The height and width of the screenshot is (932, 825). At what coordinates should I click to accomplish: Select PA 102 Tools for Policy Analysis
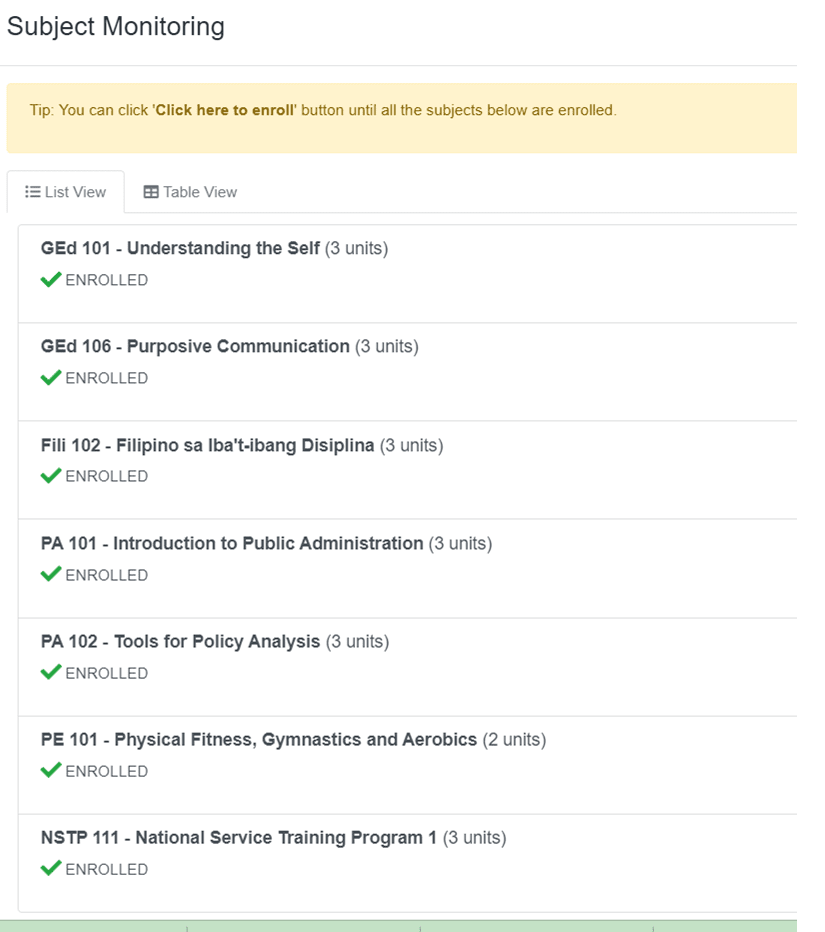[x=180, y=641]
